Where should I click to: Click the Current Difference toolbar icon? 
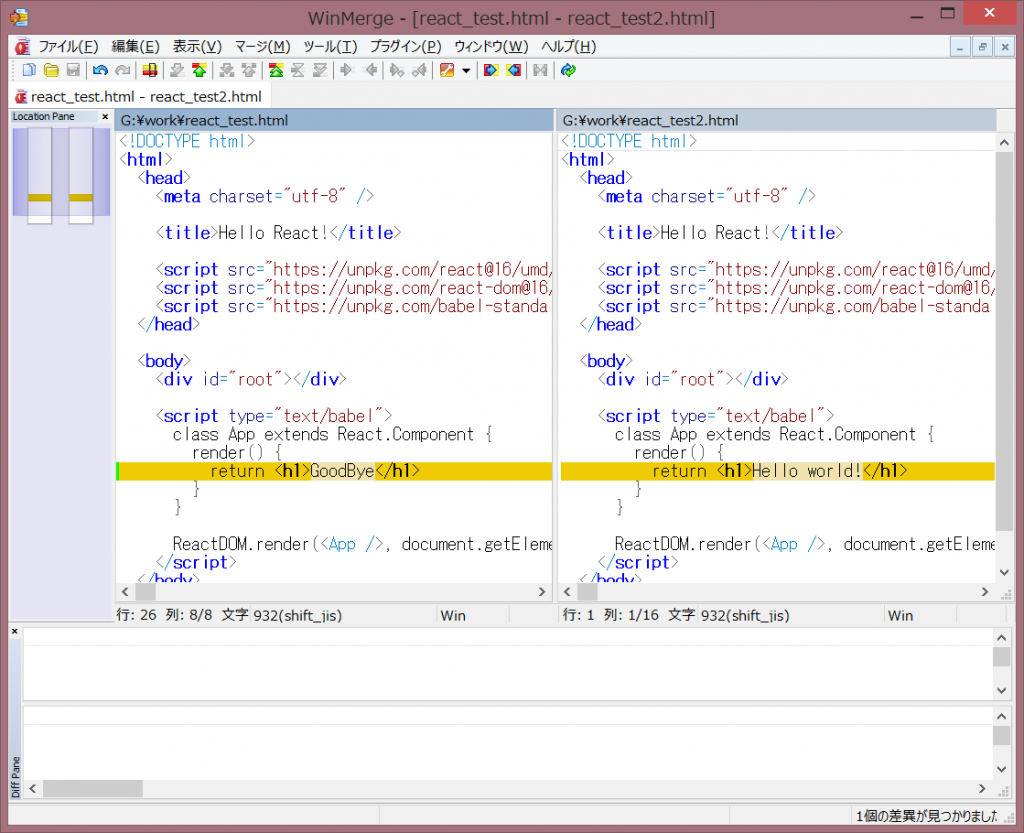coord(298,70)
